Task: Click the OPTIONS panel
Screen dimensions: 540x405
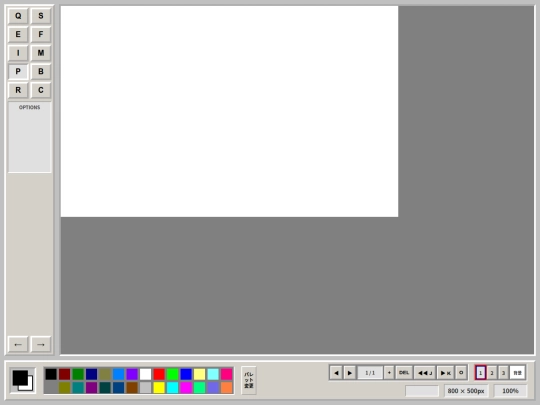Action: 30,137
